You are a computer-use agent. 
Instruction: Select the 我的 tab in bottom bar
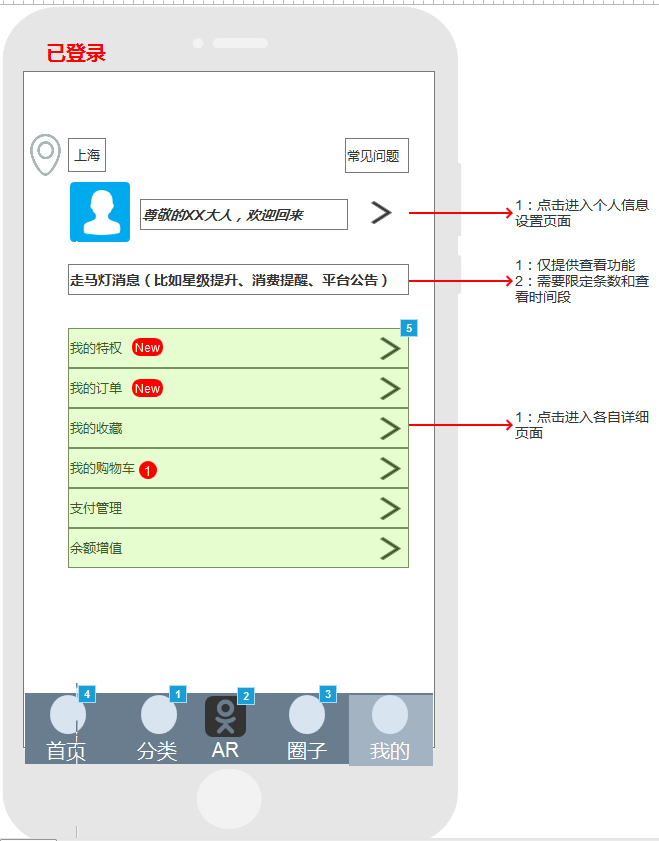click(390, 730)
